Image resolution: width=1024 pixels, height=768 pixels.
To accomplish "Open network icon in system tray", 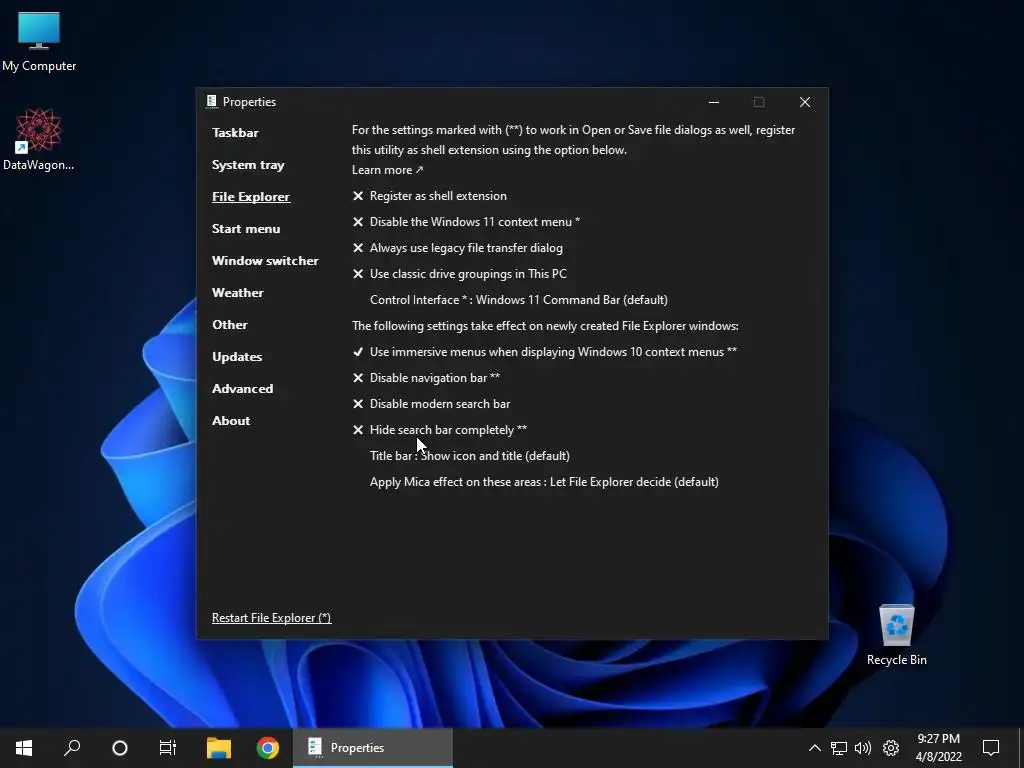I will pos(839,748).
